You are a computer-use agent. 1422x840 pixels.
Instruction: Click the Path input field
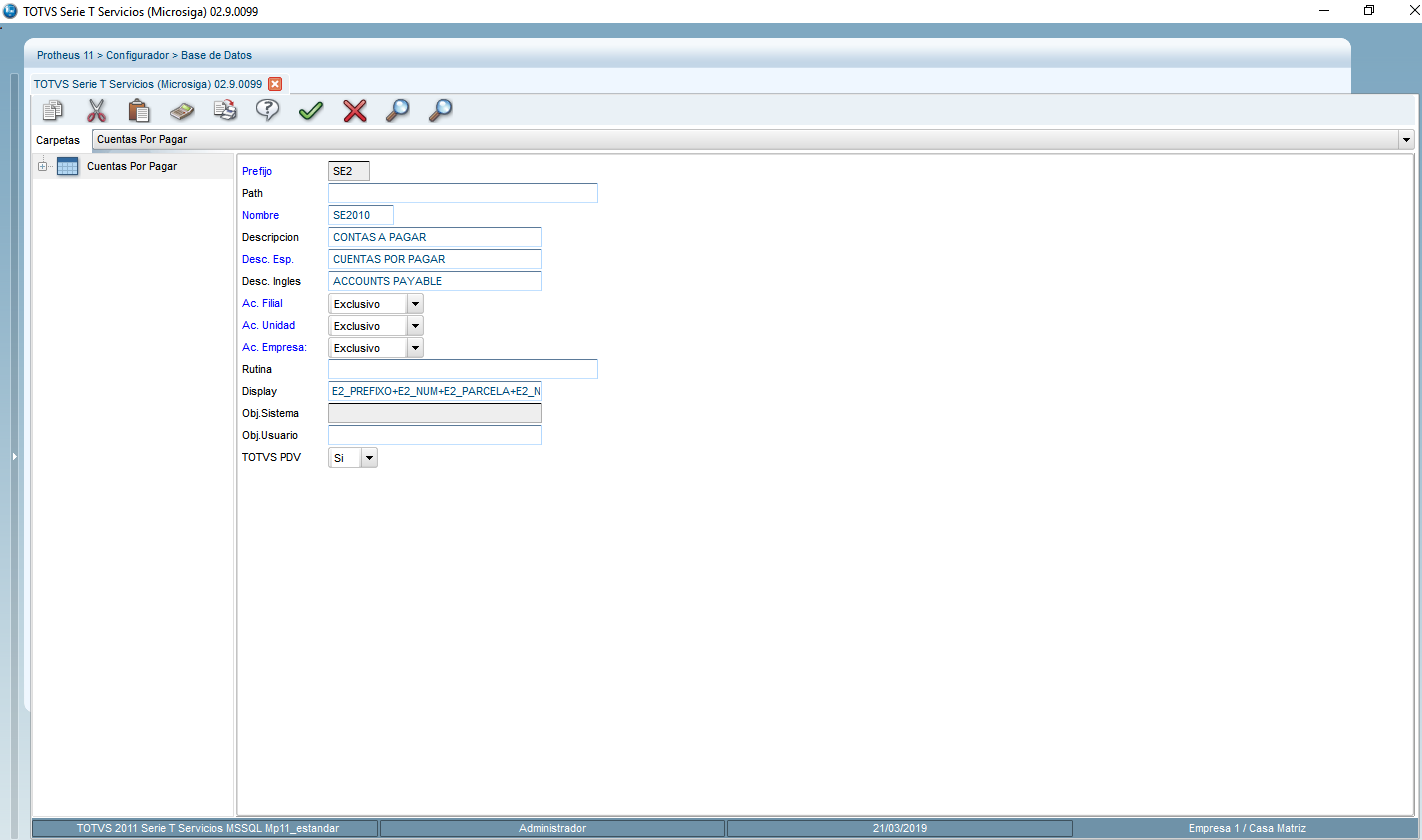(463, 193)
